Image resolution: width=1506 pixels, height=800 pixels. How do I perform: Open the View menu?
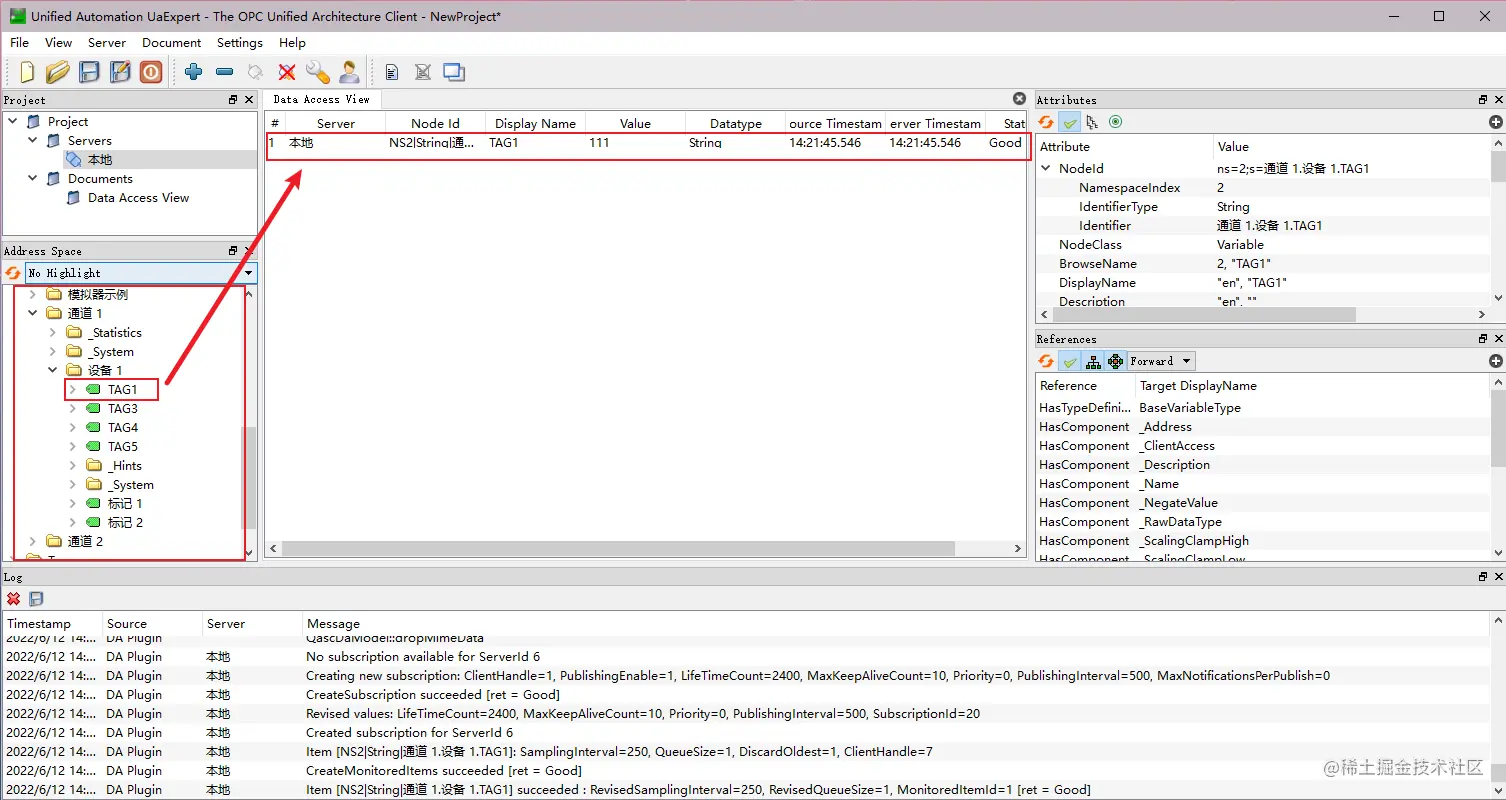tap(59, 43)
